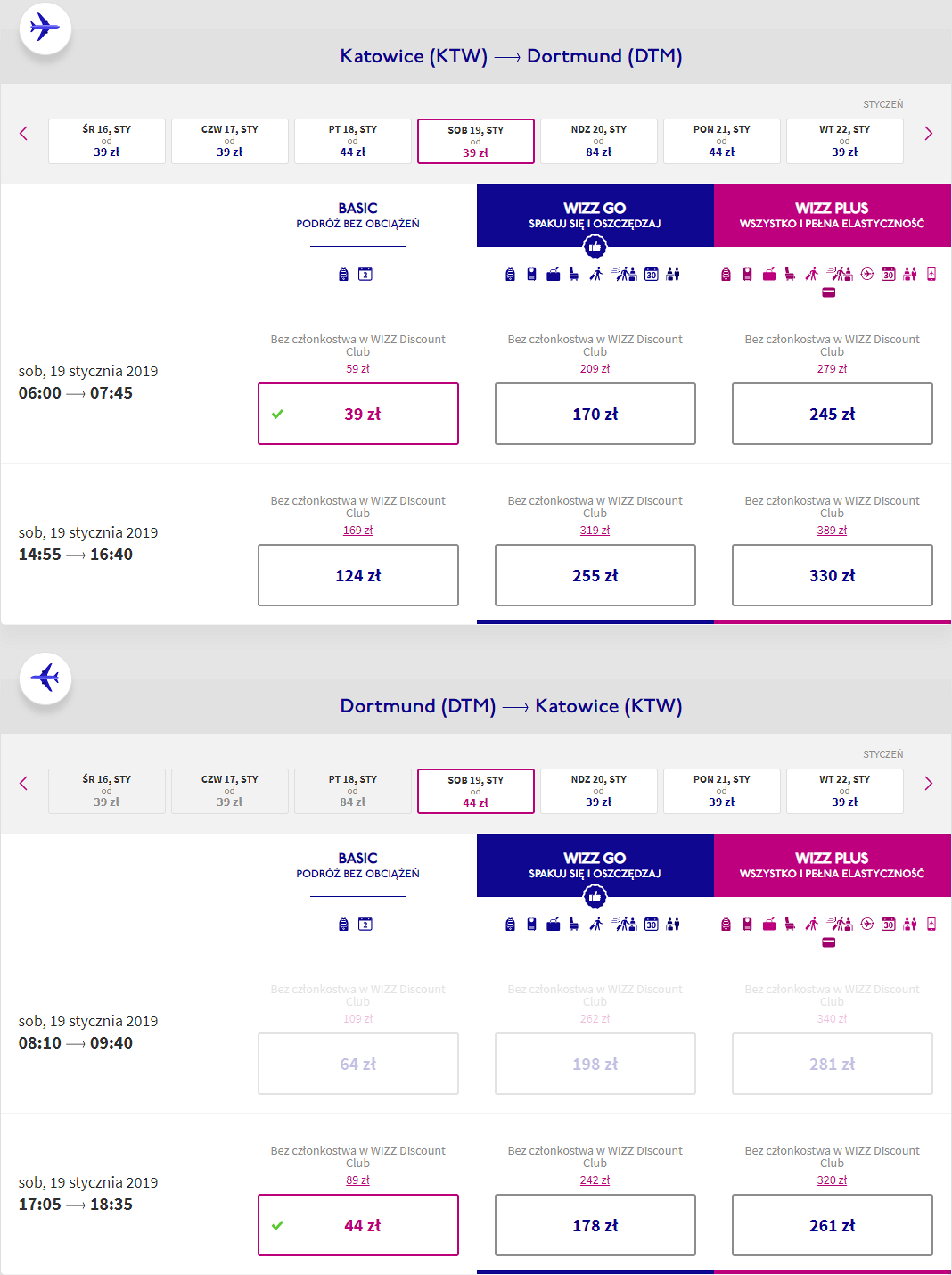Screen dimensions: 952x1275
Task: Select the 170 zł WIZZ GO fare at 06:00
Action: point(595,414)
